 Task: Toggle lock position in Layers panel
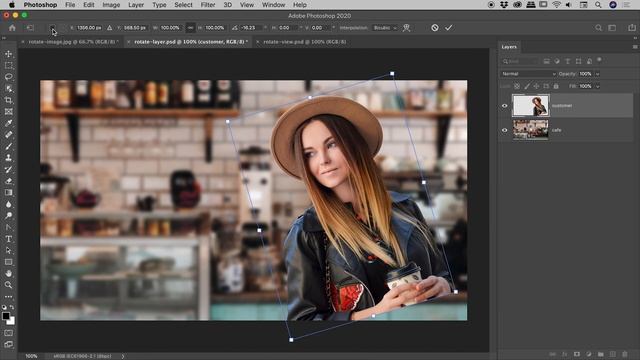tap(536, 86)
